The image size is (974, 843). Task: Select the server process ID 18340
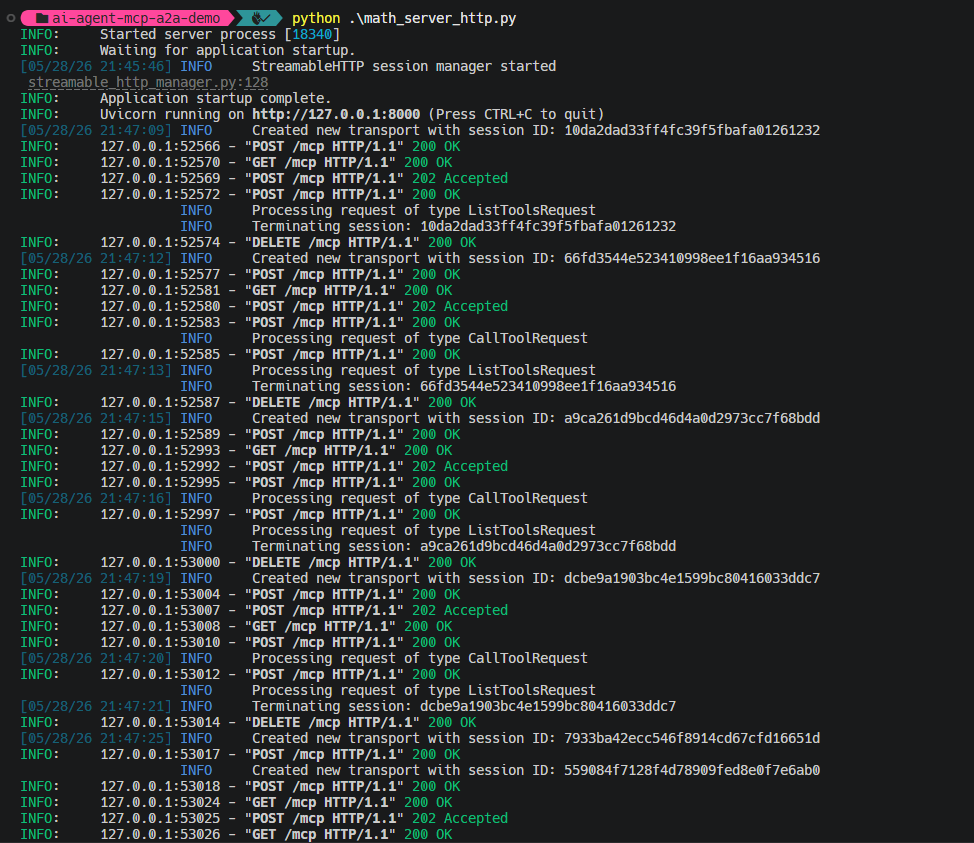tap(312, 35)
